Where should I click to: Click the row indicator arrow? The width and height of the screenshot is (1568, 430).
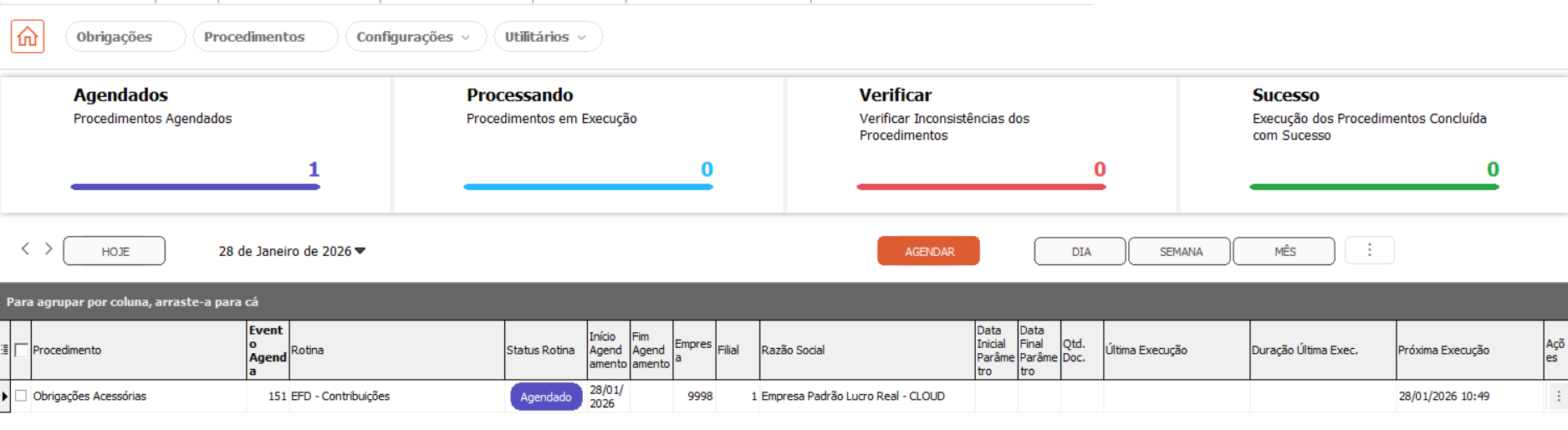5,397
